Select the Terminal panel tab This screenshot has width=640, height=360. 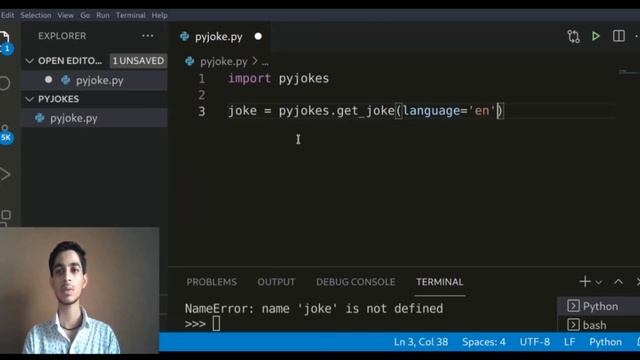440,282
